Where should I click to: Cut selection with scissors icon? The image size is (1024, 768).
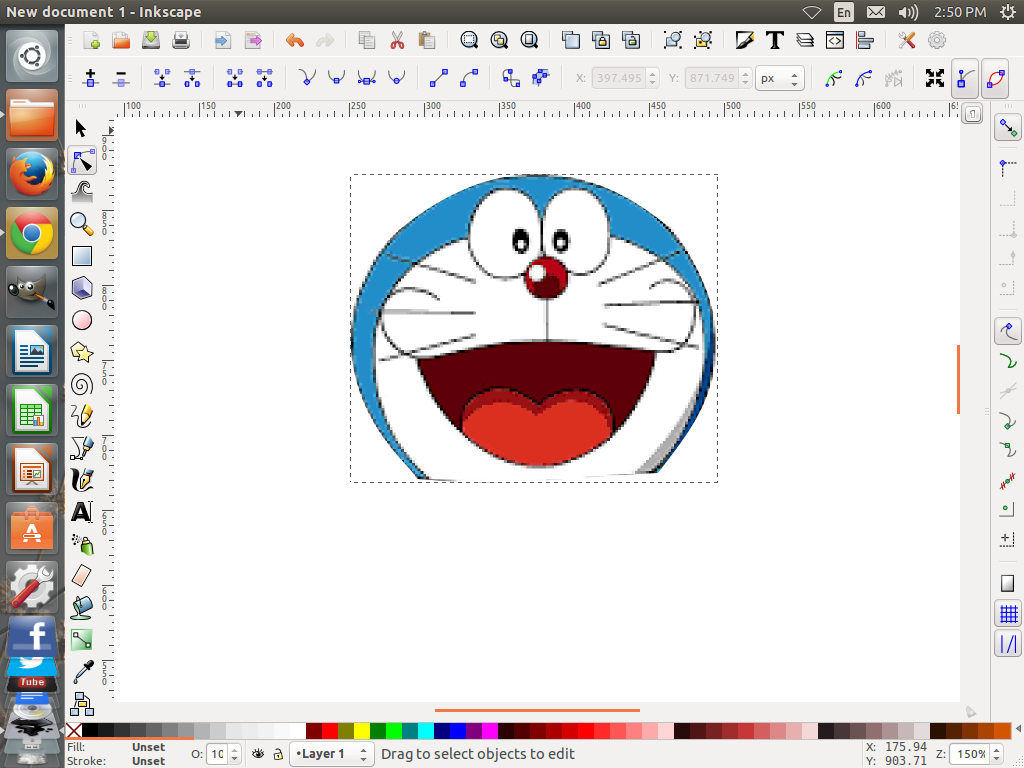(396, 40)
